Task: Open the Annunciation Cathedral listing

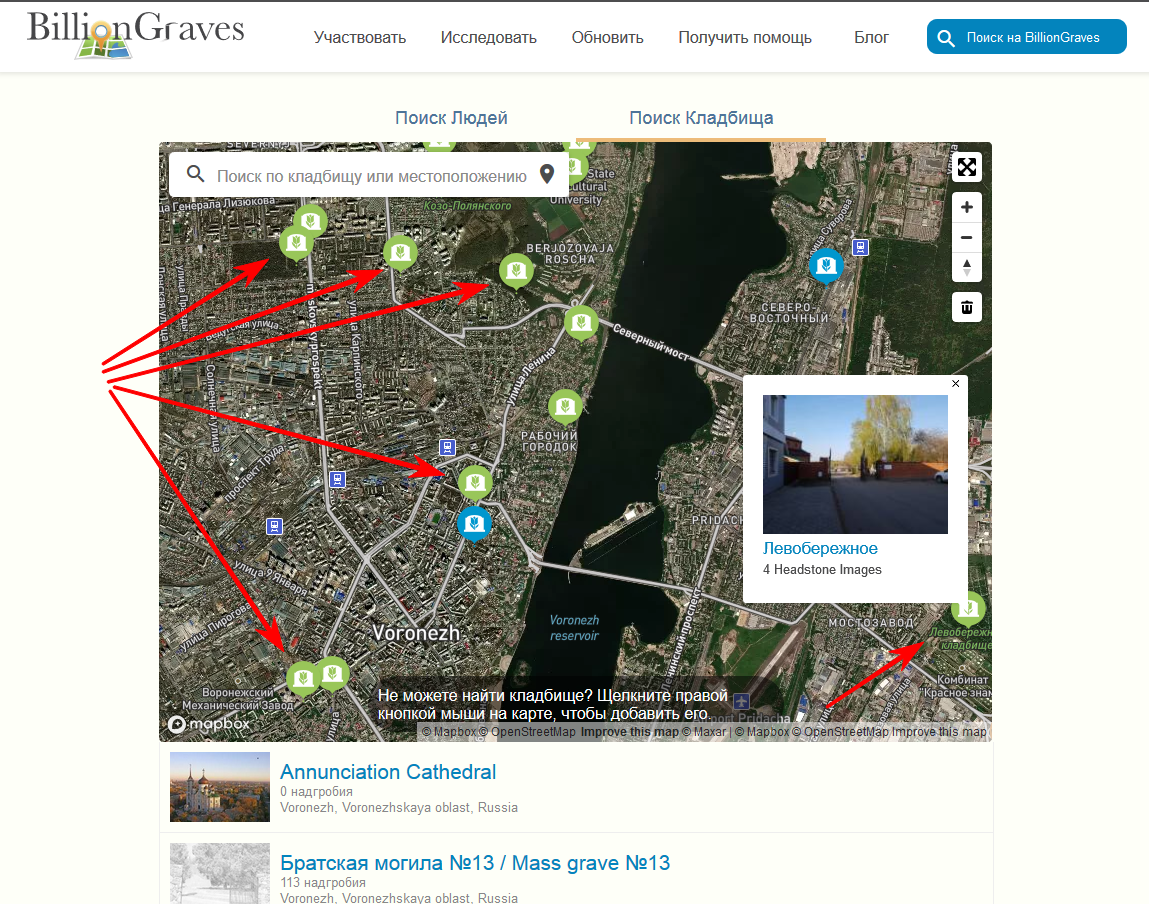Action: [x=388, y=772]
